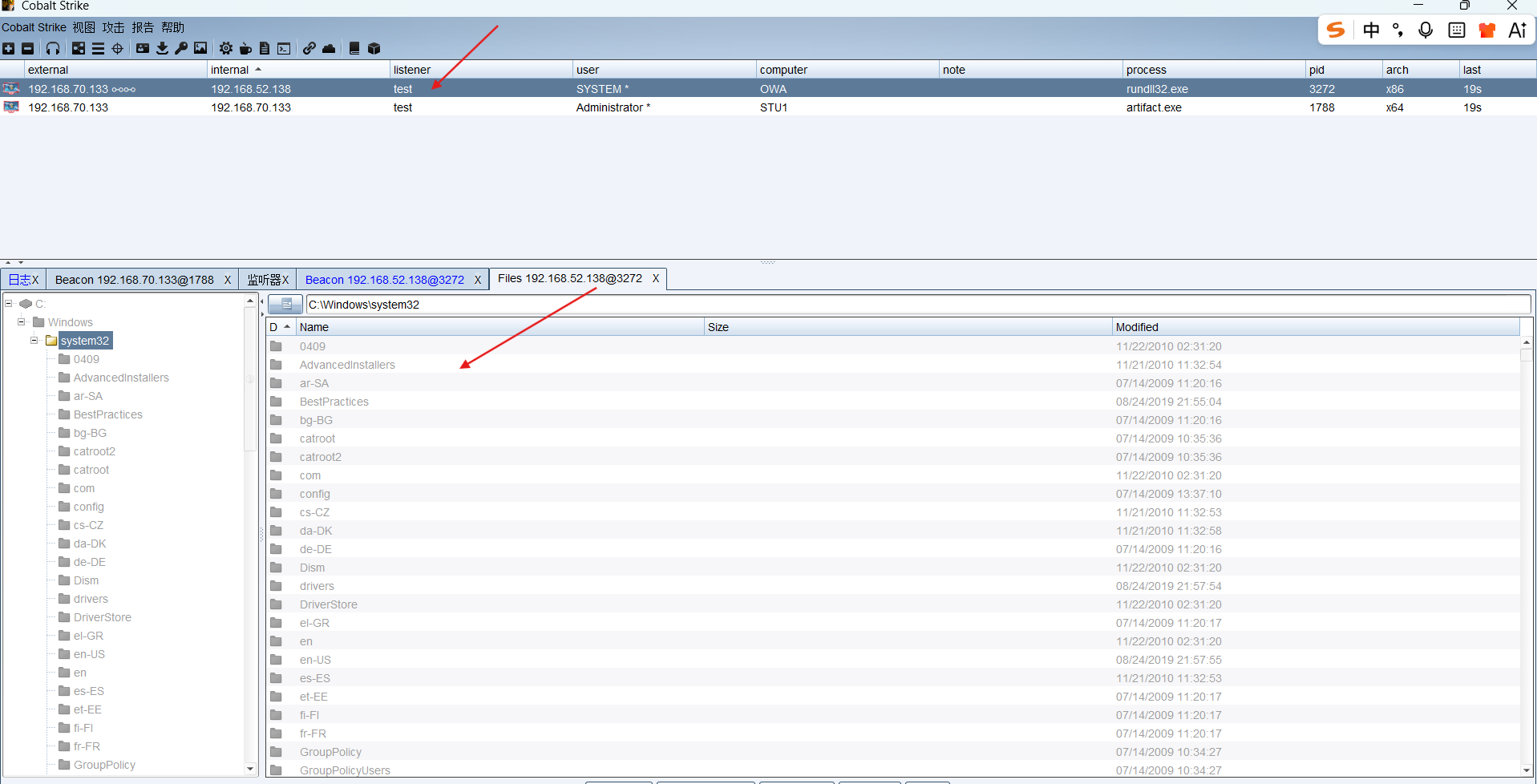The height and width of the screenshot is (784, 1537).
Task: Collapse the Windows tree node
Action: 22,322
